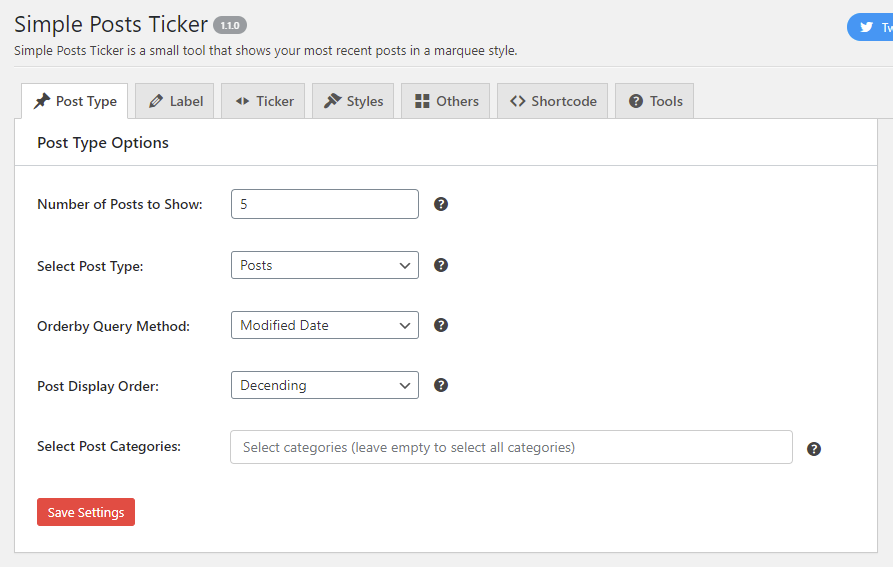This screenshot has width=893, height=567.
Task: Click the 'Select Post Categories:' label
Action: click(x=109, y=446)
